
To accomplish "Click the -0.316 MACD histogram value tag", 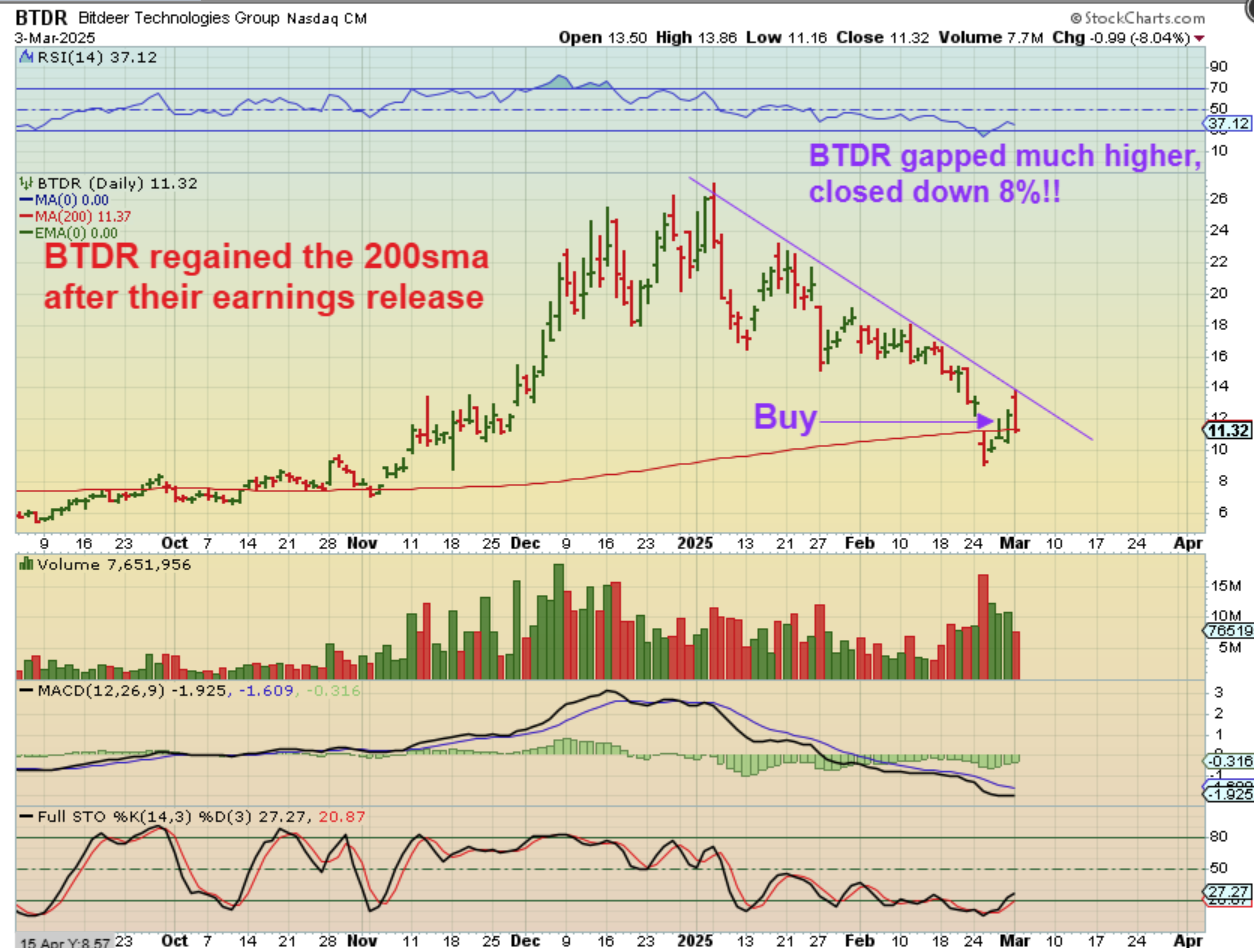I will click(1229, 762).
